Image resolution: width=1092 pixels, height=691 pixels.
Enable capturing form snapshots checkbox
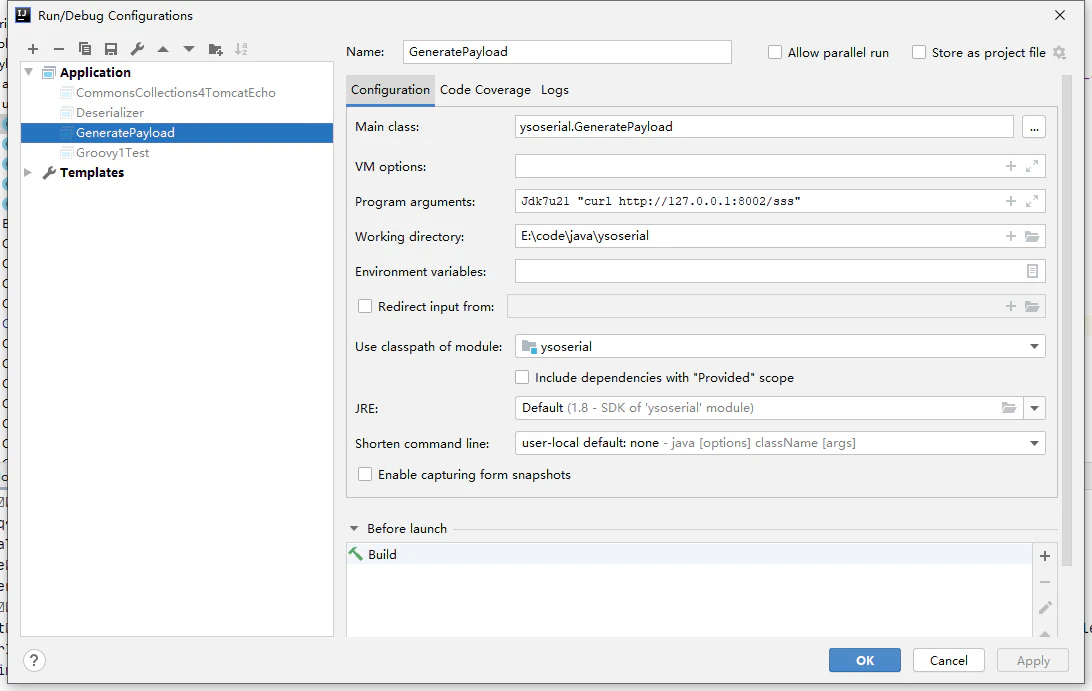point(364,474)
